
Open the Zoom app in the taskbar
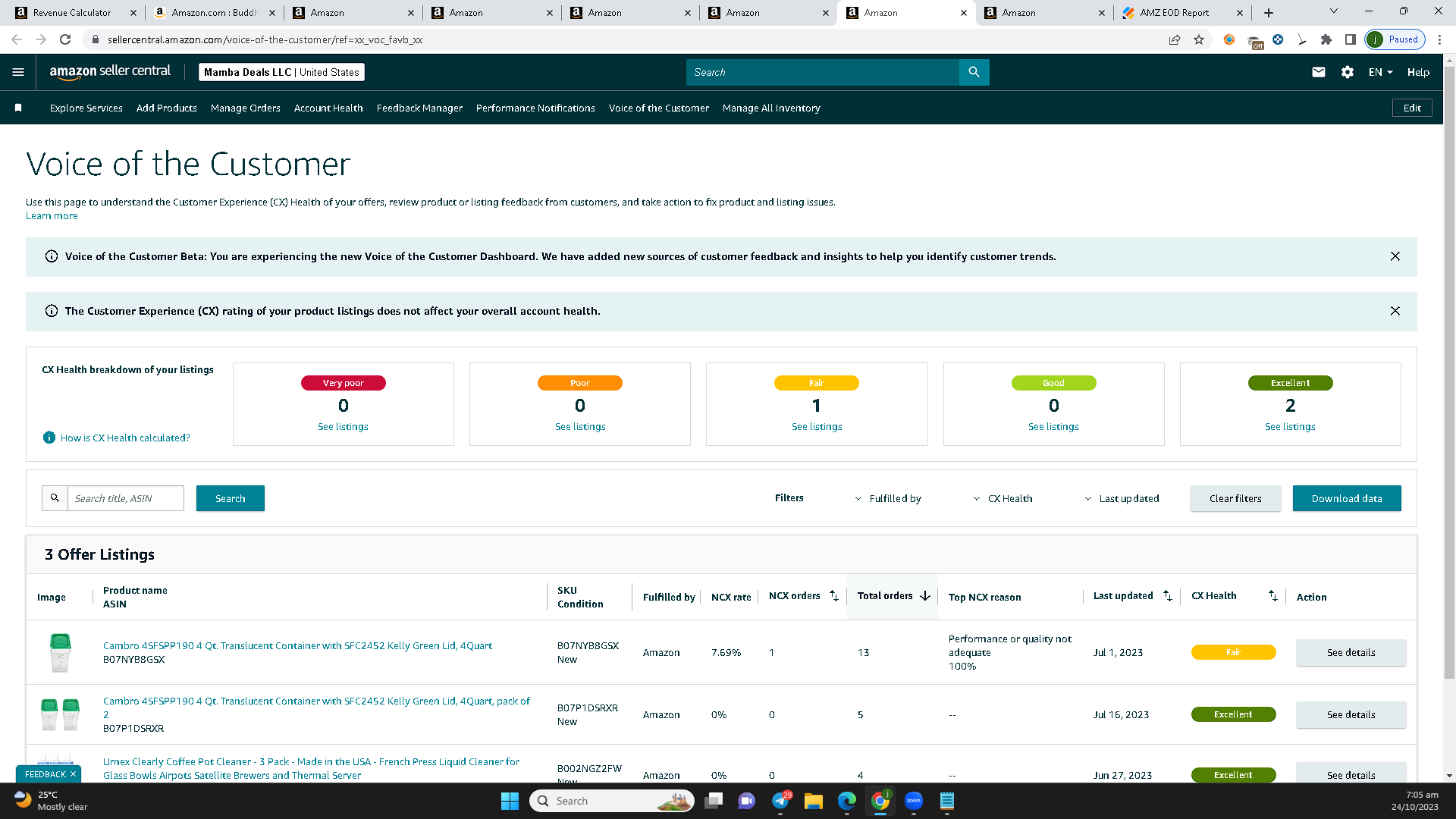(914, 801)
